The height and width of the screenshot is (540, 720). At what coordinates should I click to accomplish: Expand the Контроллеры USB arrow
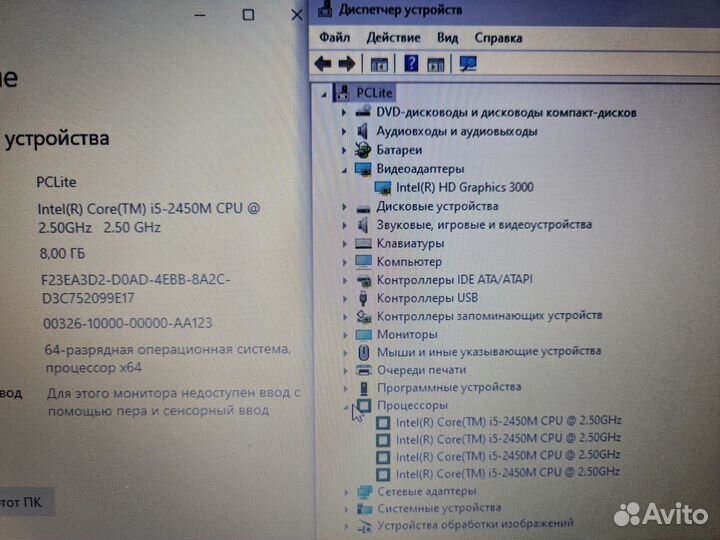tap(345, 298)
